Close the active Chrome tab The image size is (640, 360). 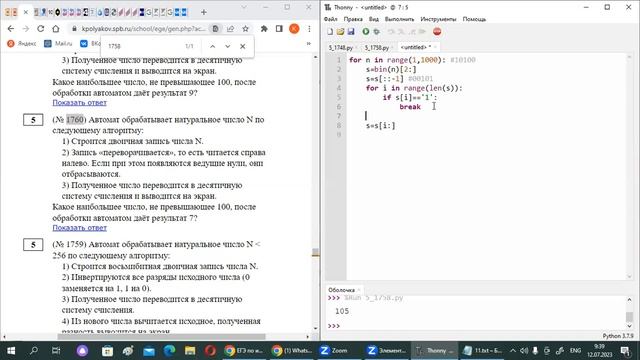tap(26, 12)
